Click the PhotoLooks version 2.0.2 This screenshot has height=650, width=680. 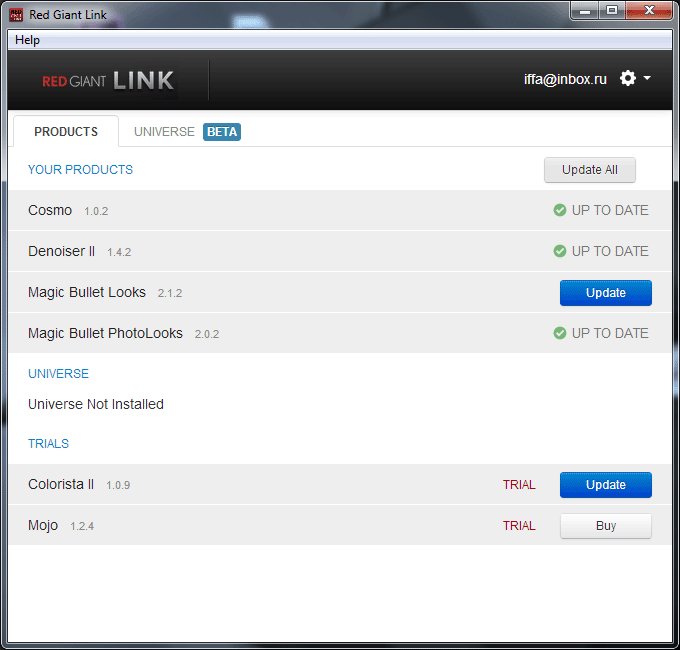[x=207, y=334]
